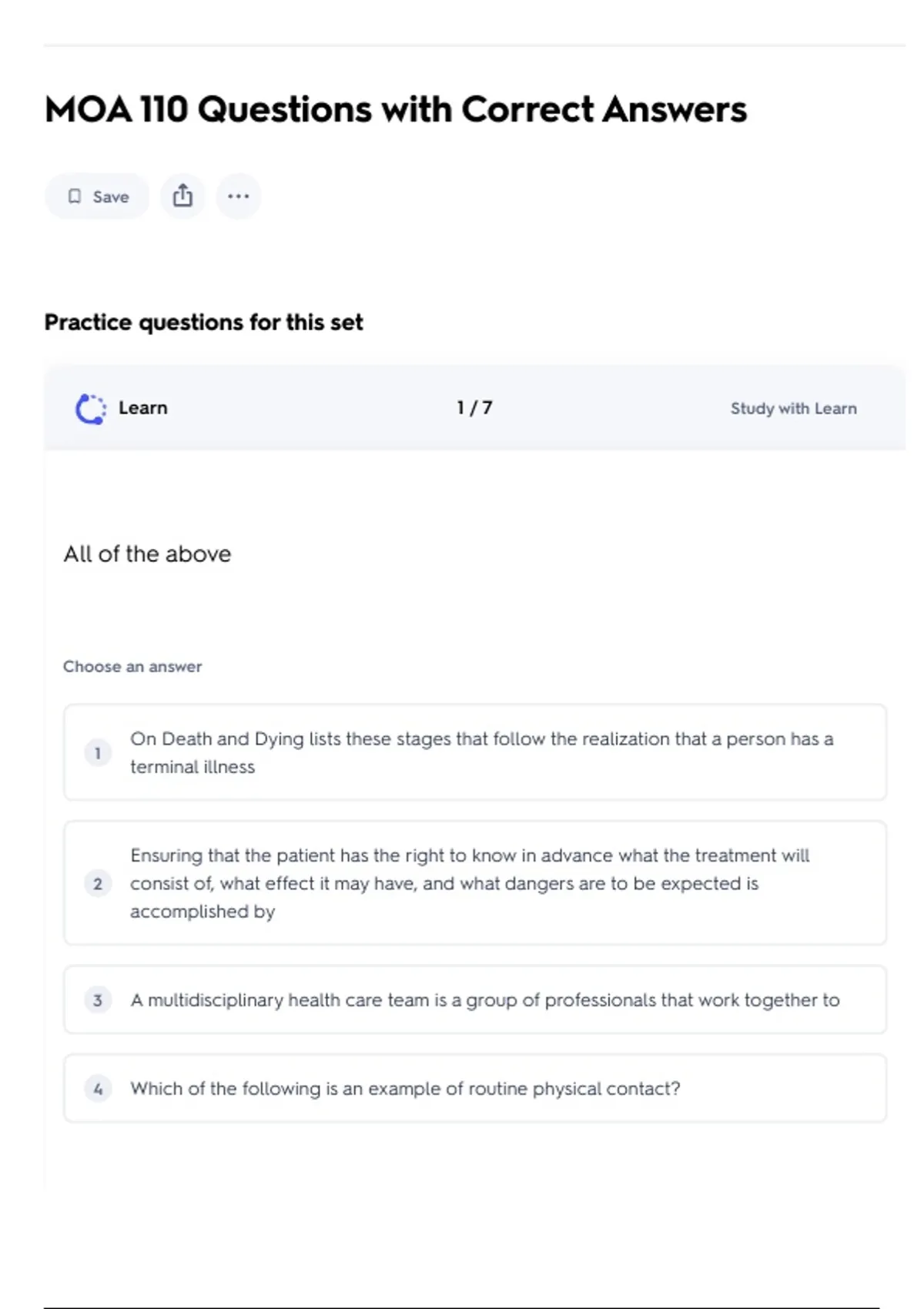Select the answer about On Death and Dying
The image size is (924, 1309).
point(481,752)
